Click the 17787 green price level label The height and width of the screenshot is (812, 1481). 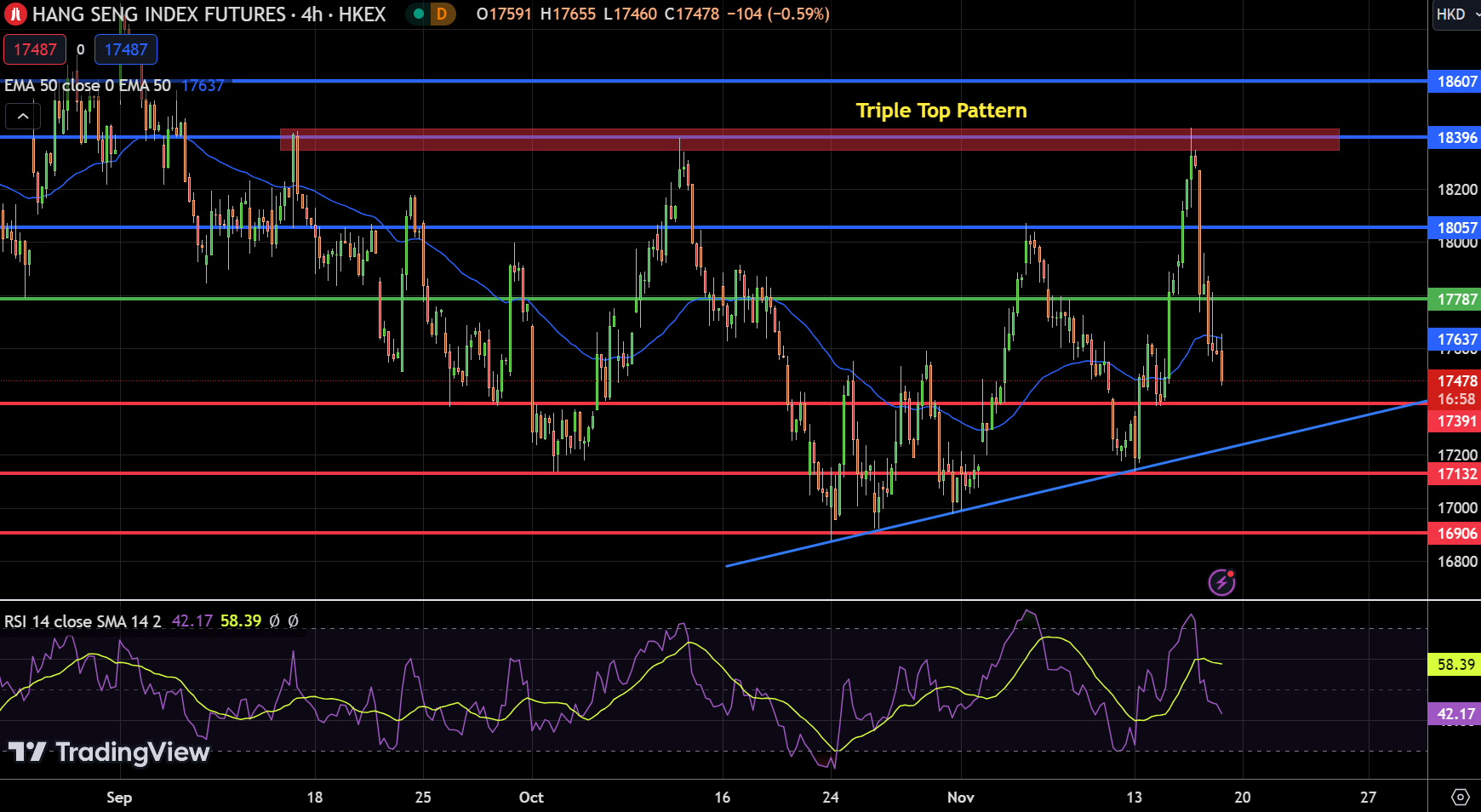pos(1455,299)
